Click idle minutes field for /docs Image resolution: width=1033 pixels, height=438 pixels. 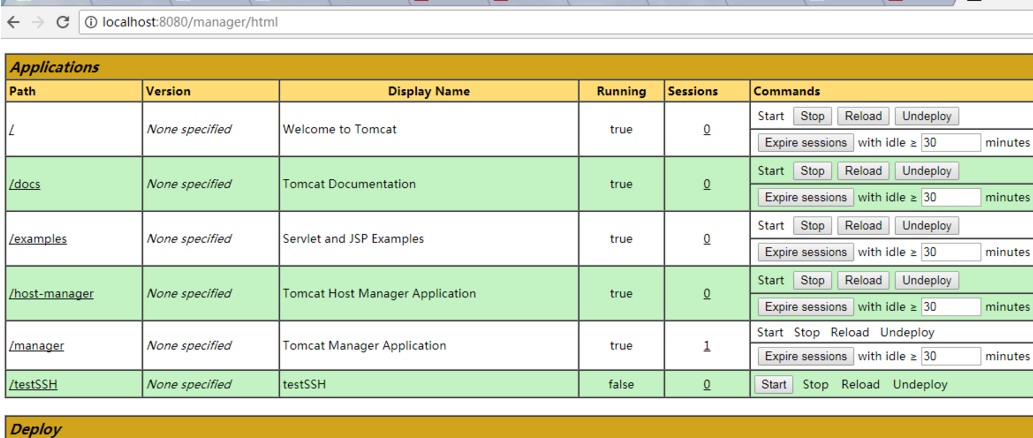(x=951, y=197)
